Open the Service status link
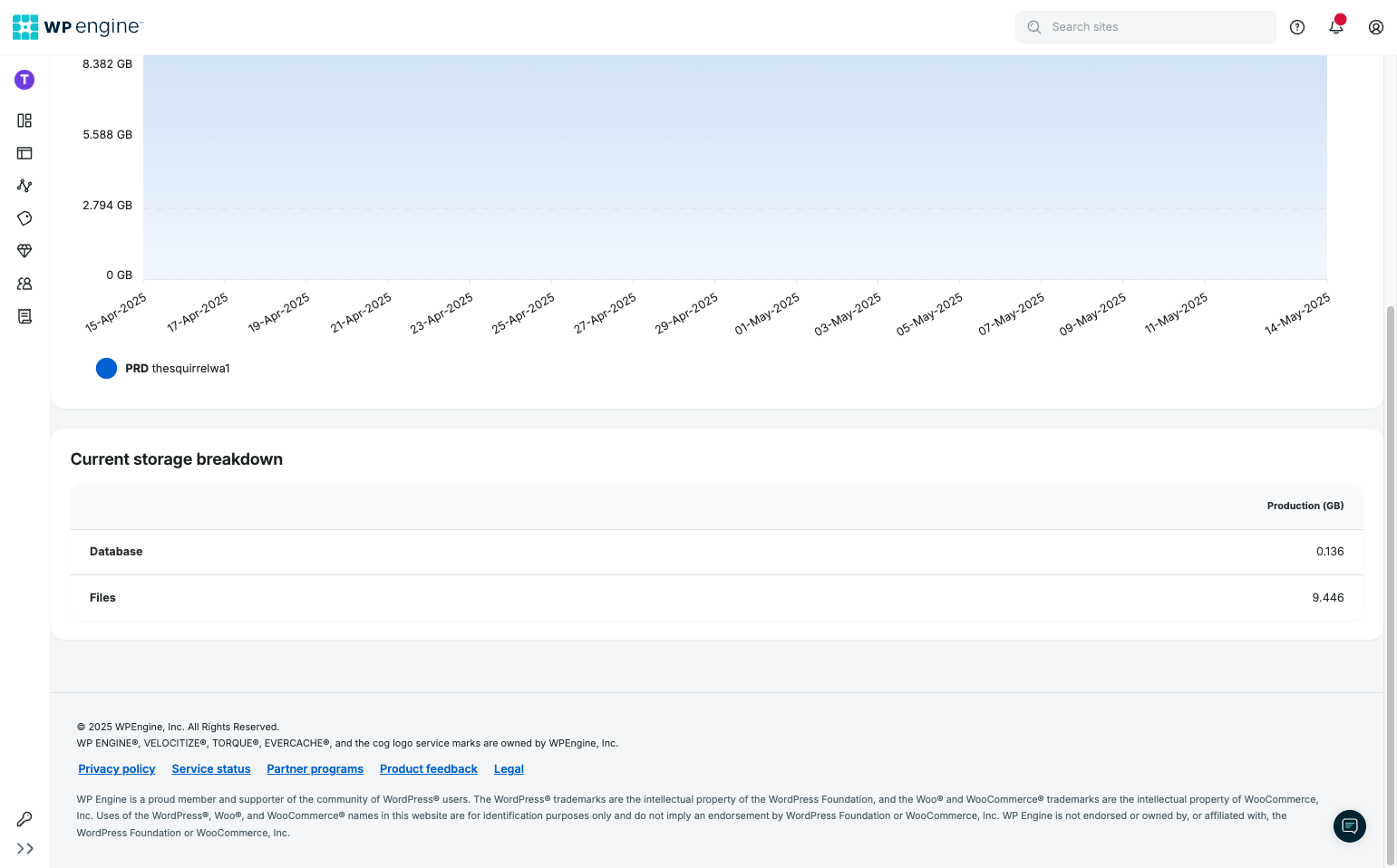Screen dimensions: 1397x868 tap(211, 769)
